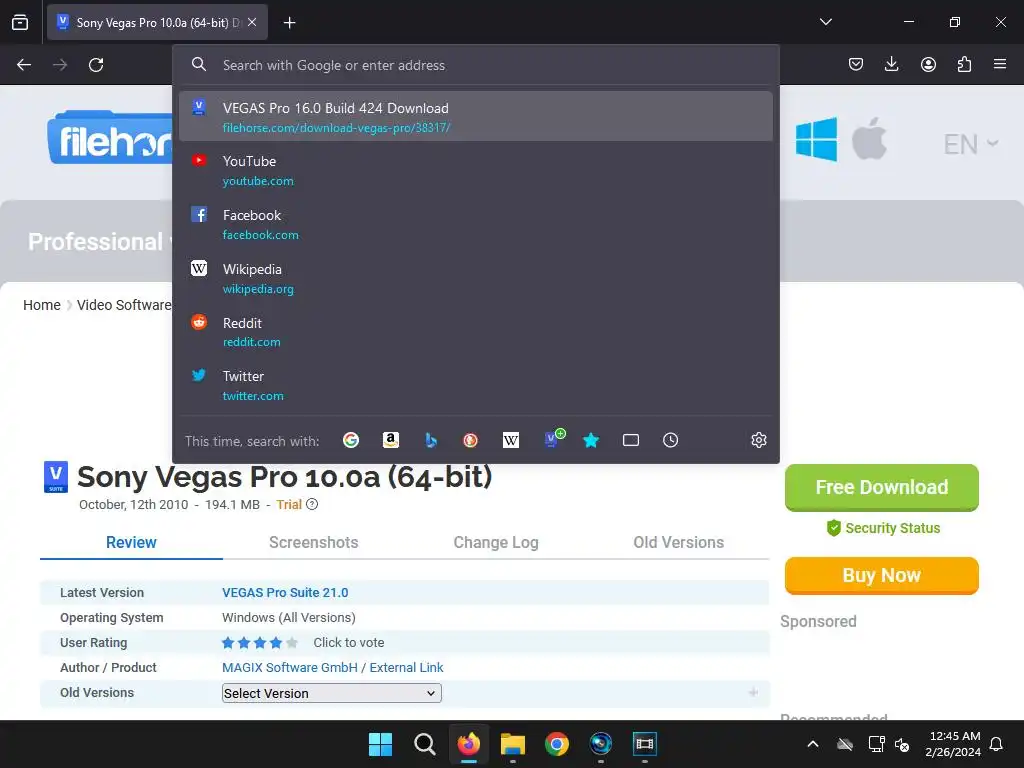
Task: Add the FileHorse search engine
Action: coord(554,439)
